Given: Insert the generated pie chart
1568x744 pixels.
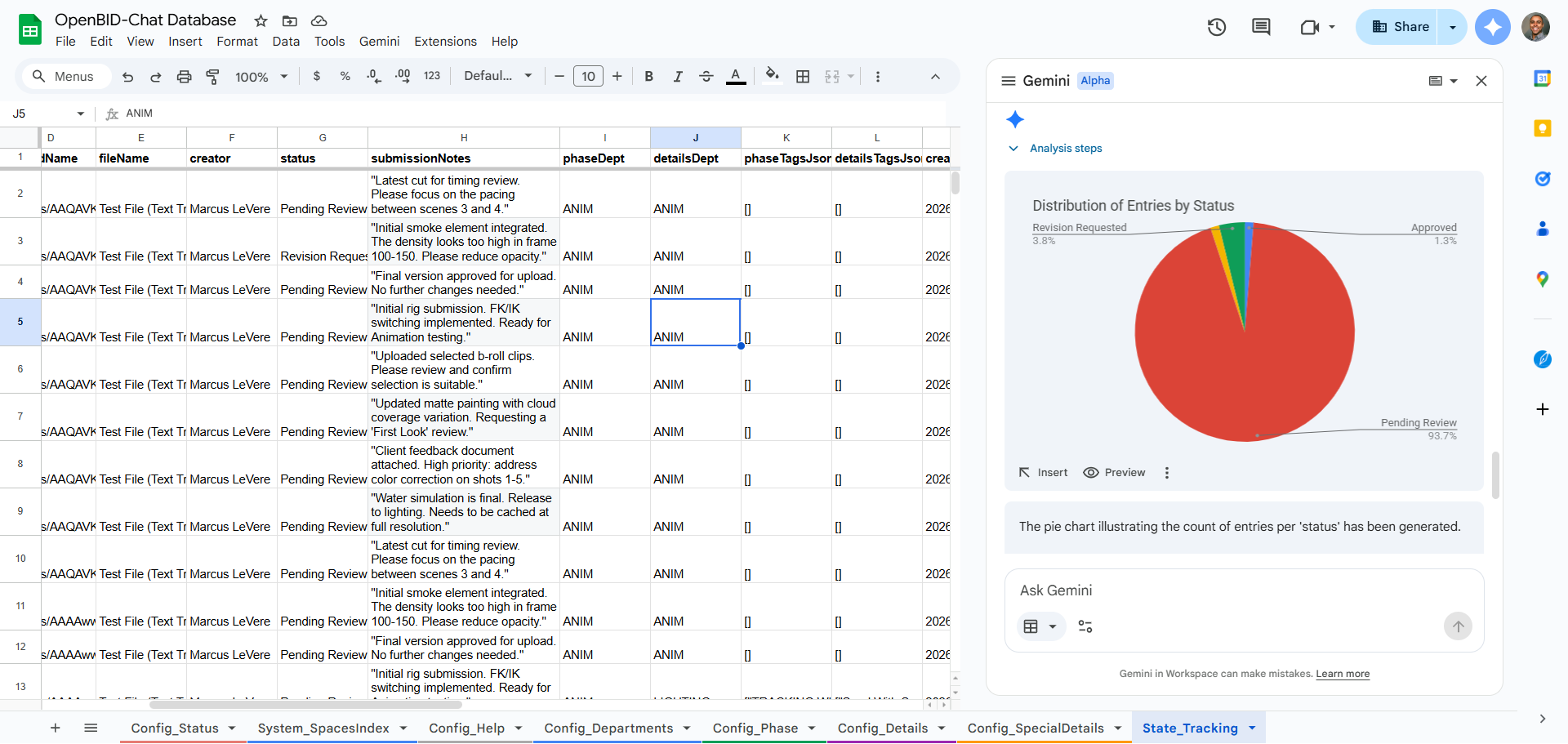Looking at the screenshot, I should 1043,472.
